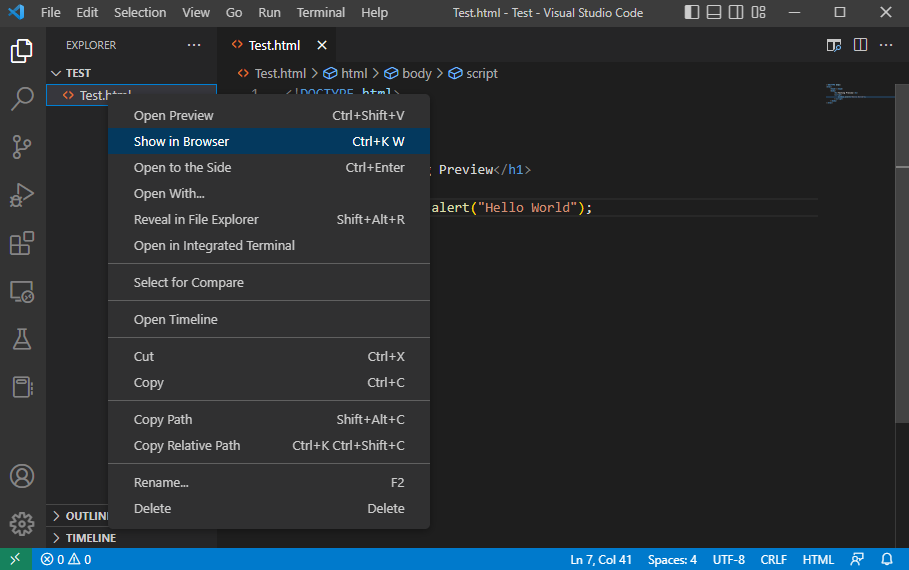Open the Source Control view
This screenshot has width=909, height=570.
(21, 147)
